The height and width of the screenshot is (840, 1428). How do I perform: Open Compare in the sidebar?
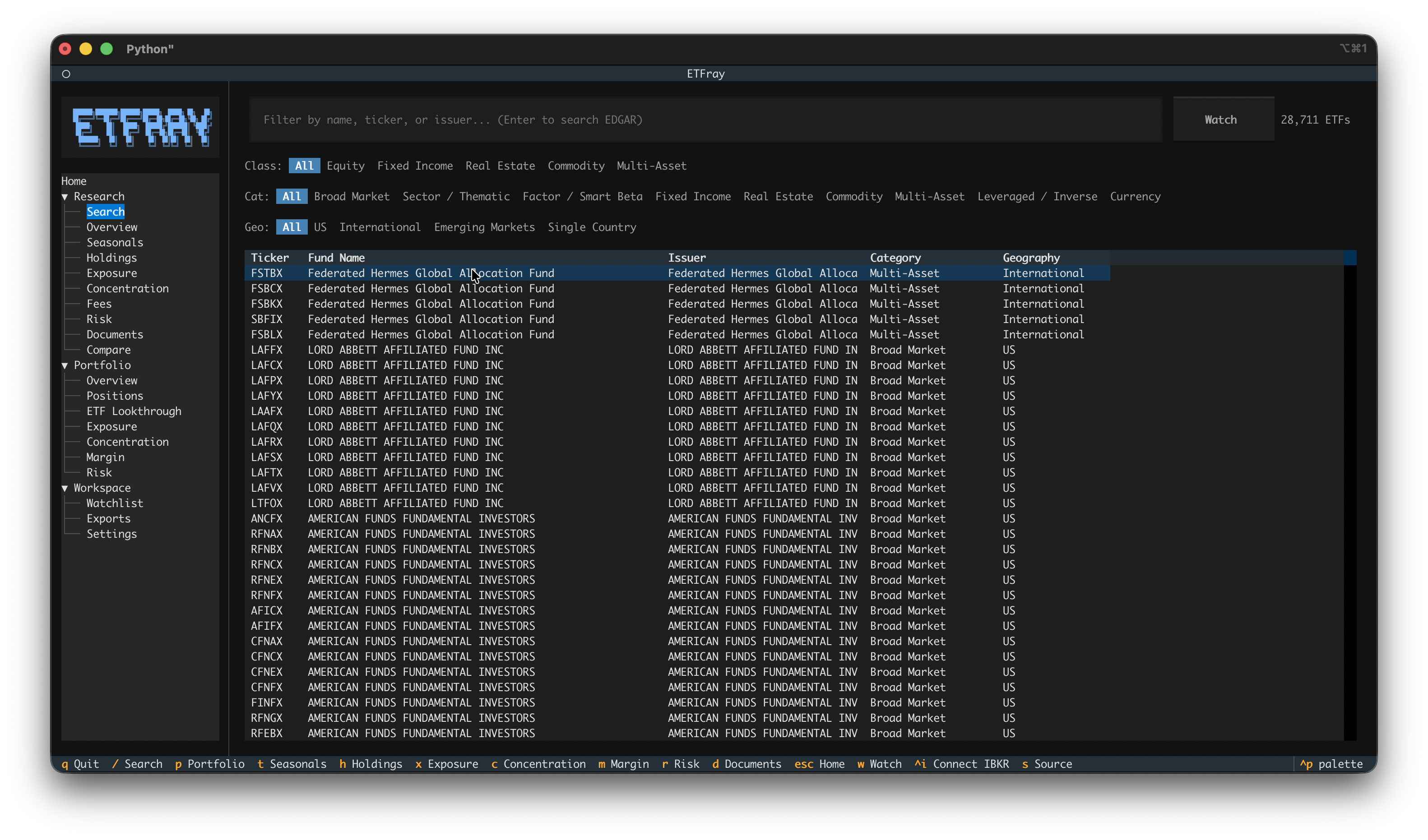[x=109, y=350]
